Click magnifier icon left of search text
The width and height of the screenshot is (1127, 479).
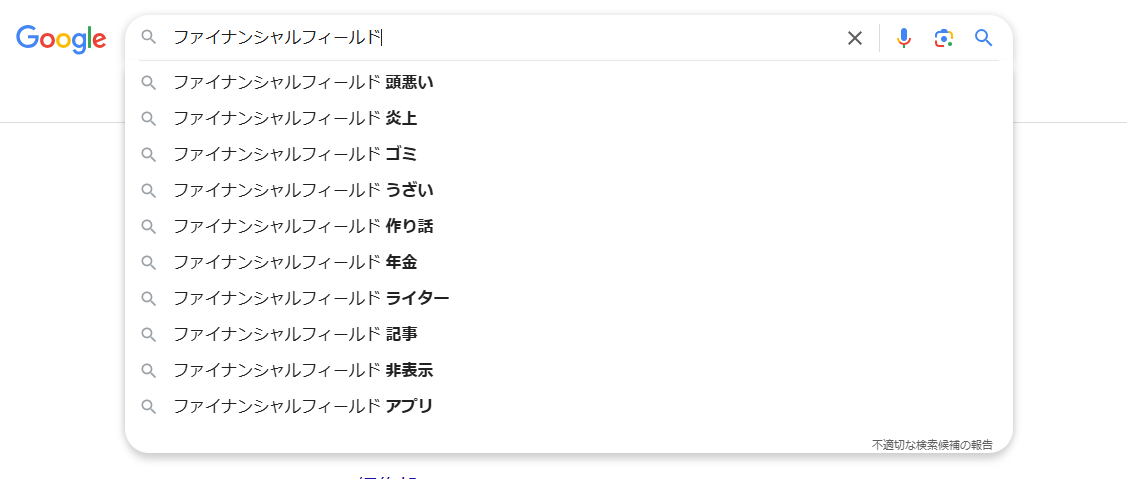click(149, 37)
